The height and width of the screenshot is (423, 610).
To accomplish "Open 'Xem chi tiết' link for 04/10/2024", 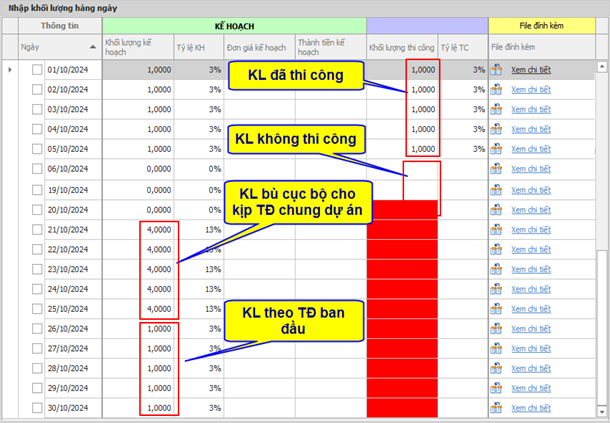I will [x=531, y=129].
